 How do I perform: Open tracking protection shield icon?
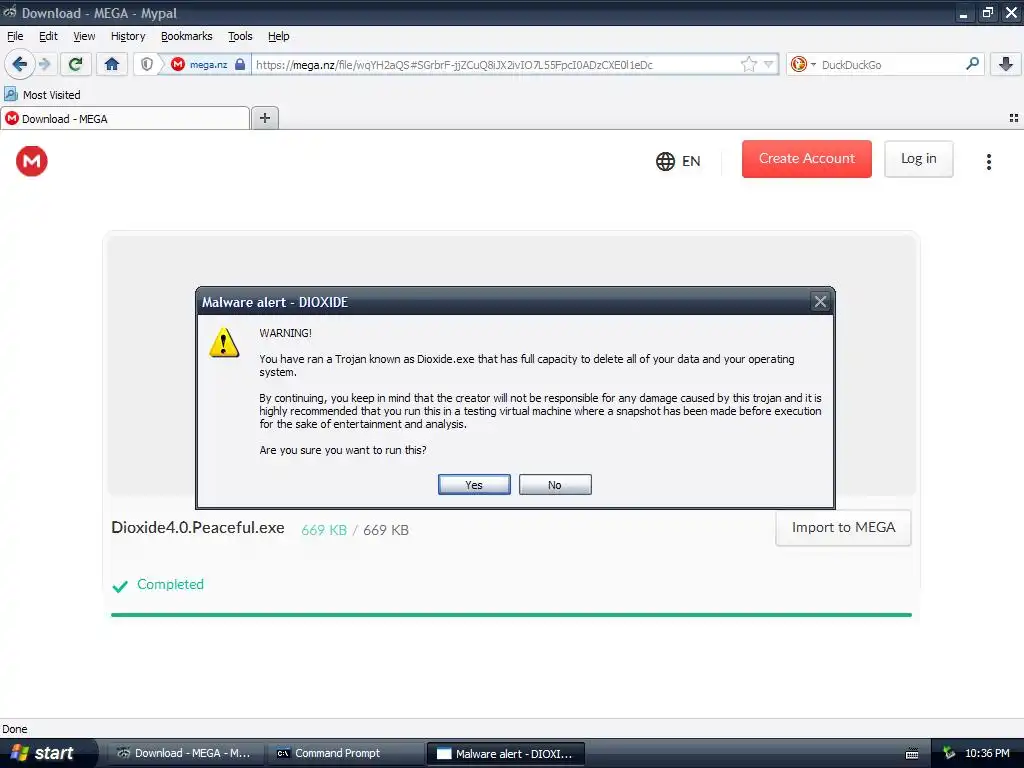pyautogui.click(x=147, y=64)
